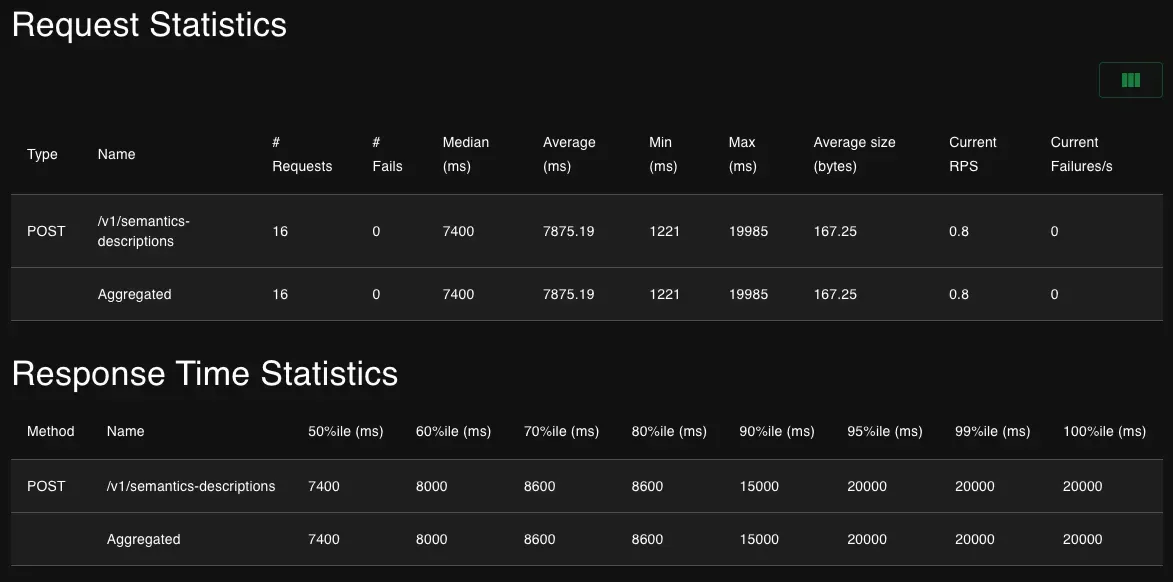Select Aggregated row in Request Statistics
This screenshot has width=1173, height=582.
pyautogui.click(x=134, y=294)
